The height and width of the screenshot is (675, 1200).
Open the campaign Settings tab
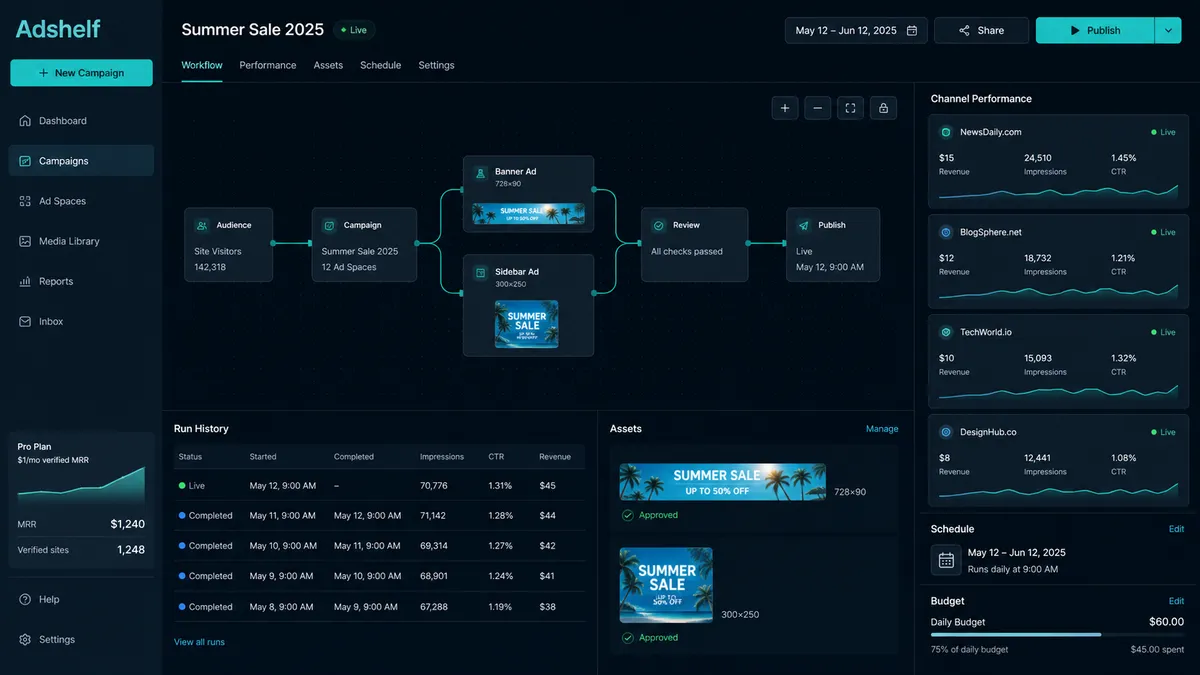point(436,65)
